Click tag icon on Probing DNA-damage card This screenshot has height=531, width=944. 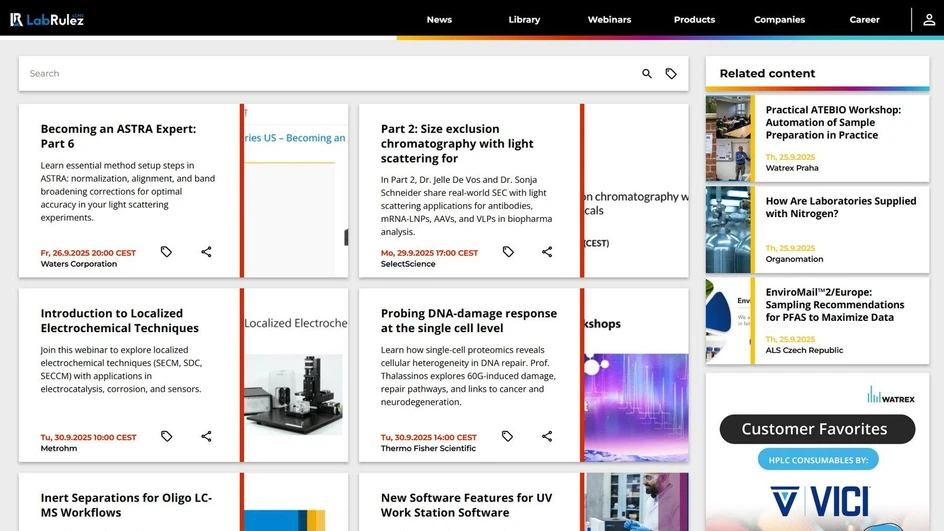(x=508, y=436)
